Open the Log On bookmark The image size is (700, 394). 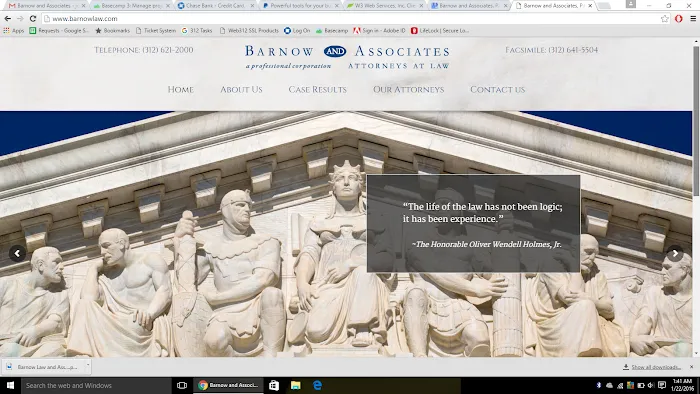(x=297, y=31)
